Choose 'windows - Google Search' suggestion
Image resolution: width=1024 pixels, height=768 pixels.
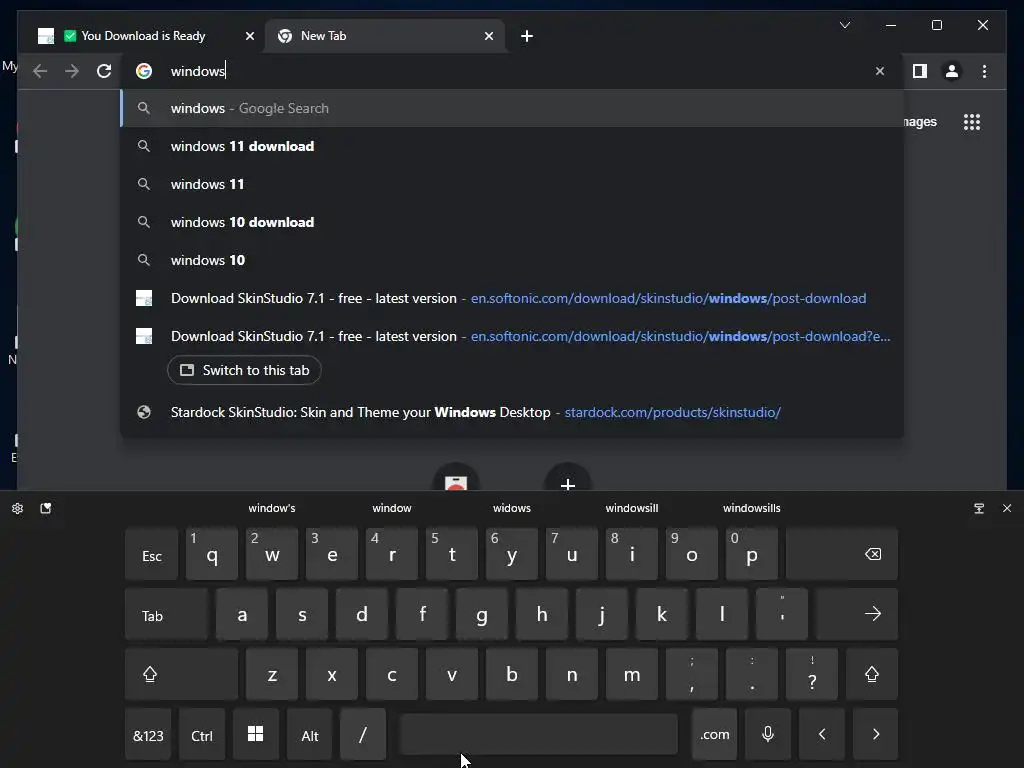[512, 108]
